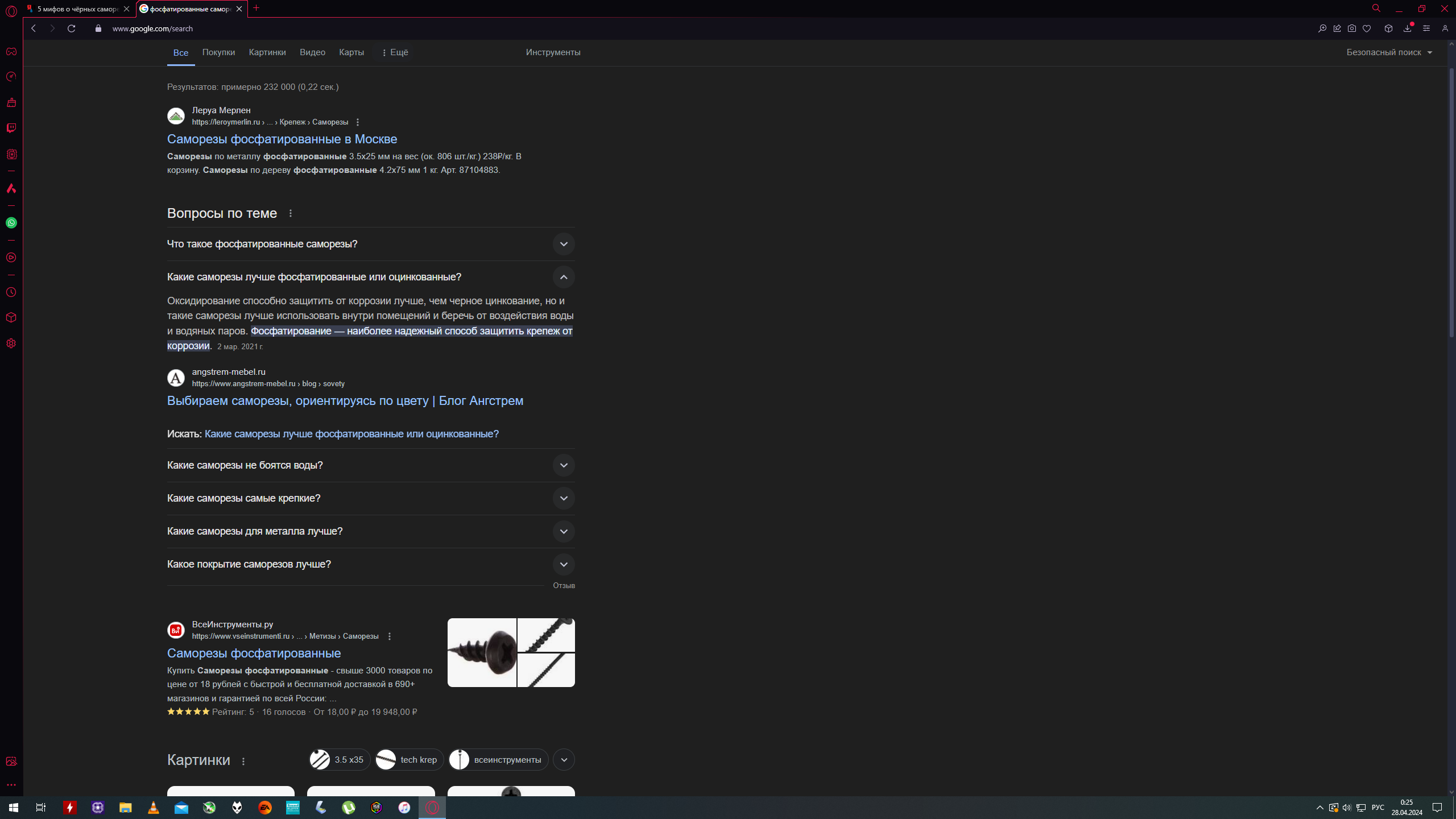This screenshot has width=1456, height=819.
Task: Open GX Corner gamepad icon in sidebar
Action: click(x=11, y=52)
